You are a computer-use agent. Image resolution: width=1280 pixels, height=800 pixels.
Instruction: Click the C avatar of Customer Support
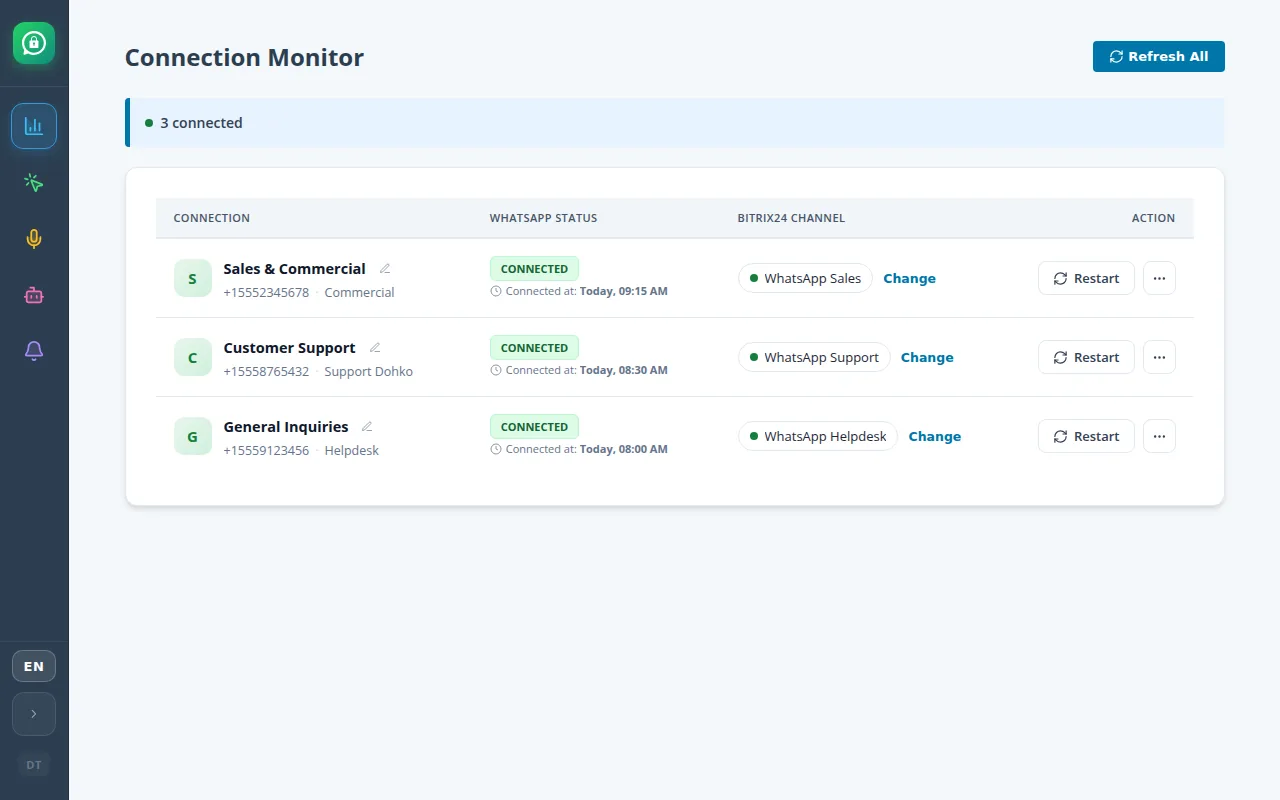(x=193, y=357)
